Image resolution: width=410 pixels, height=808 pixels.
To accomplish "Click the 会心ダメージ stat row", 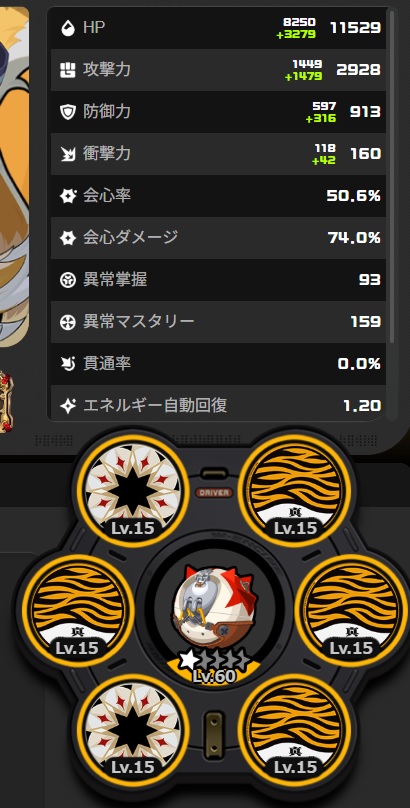I will pos(218,238).
